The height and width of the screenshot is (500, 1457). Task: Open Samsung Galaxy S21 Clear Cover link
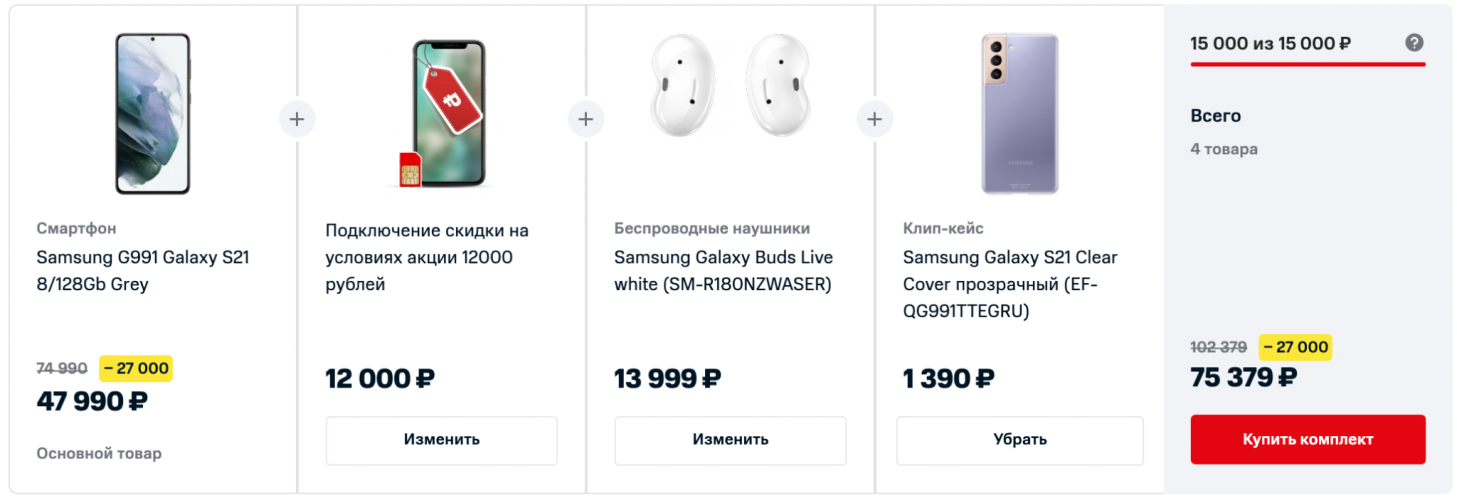point(1010,284)
